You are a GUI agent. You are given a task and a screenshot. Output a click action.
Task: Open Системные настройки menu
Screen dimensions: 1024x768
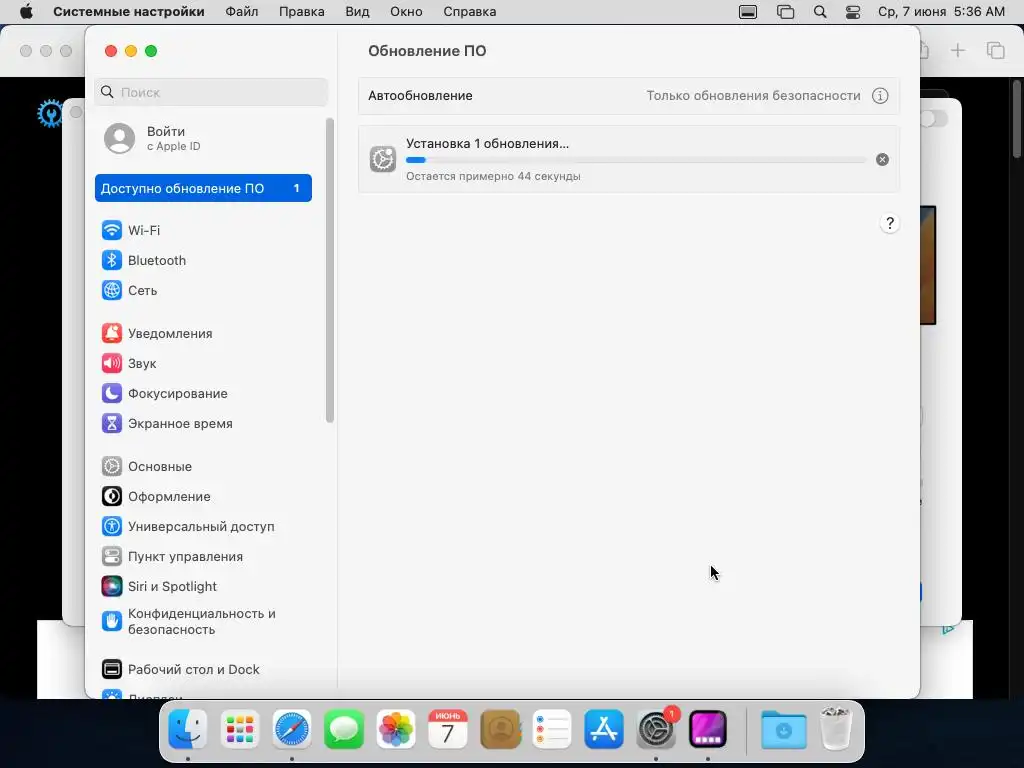tap(129, 12)
